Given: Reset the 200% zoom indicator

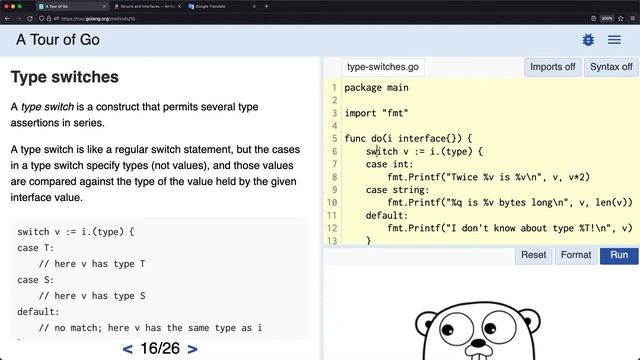Looking at the screenshot, I should point(607,18).
